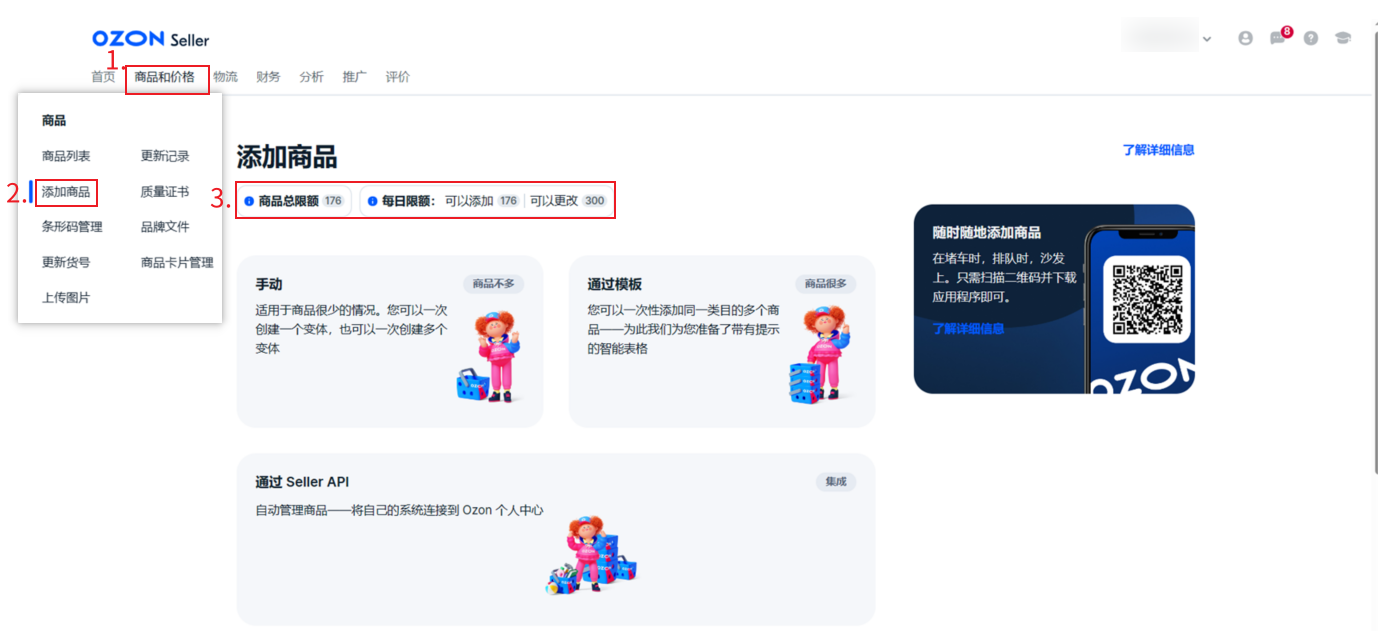Go to the 物流 tab
Image resolution: width=1378 pixels, height=631 pixels.
225,77
